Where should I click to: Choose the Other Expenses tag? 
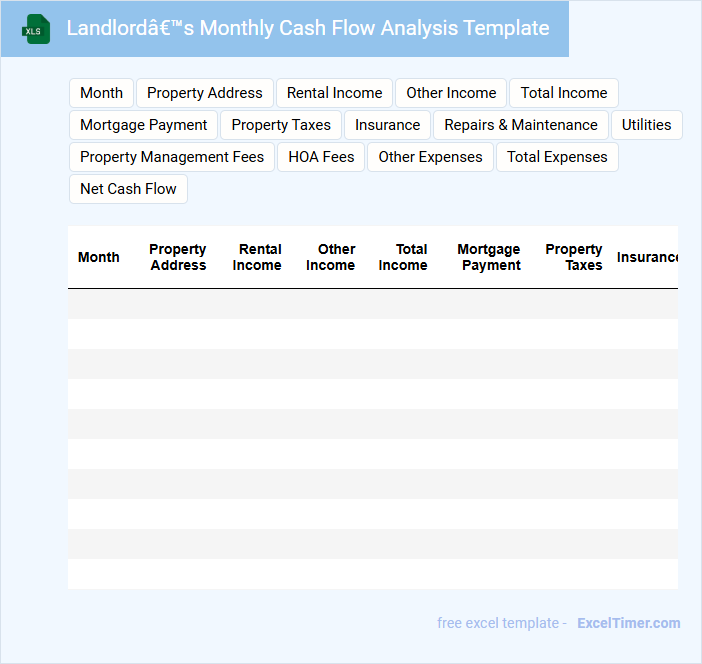(x=430, y=157)
